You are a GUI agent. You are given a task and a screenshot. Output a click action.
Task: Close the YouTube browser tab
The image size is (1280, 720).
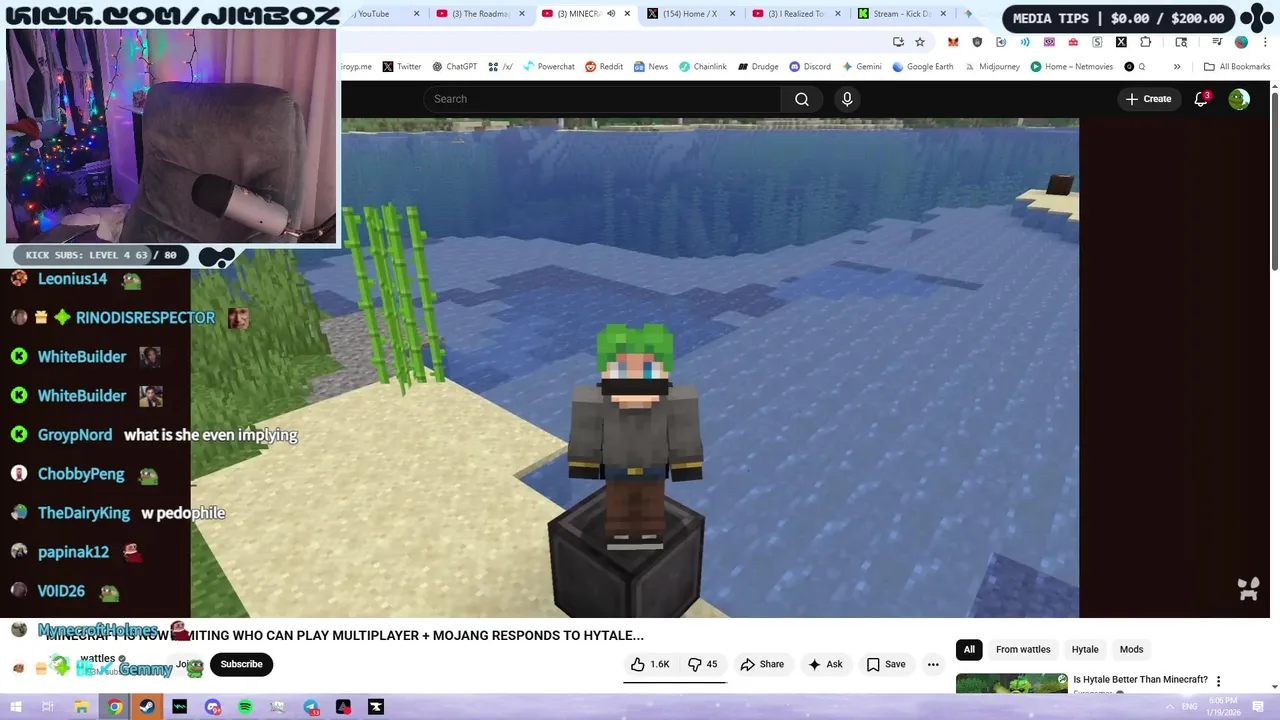click(x=416, y=14)
